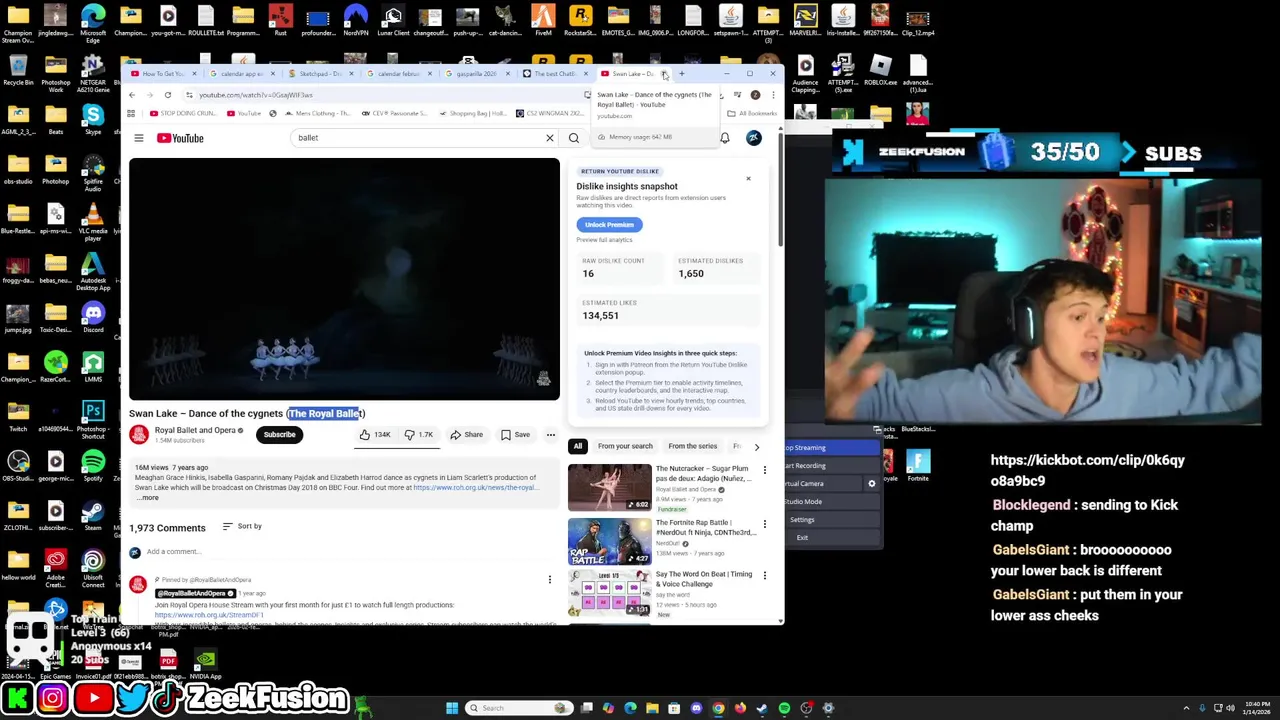This screenshot has height=720, width=1280.
Task: Open the All Bookmarks folder
Action: 752,113
